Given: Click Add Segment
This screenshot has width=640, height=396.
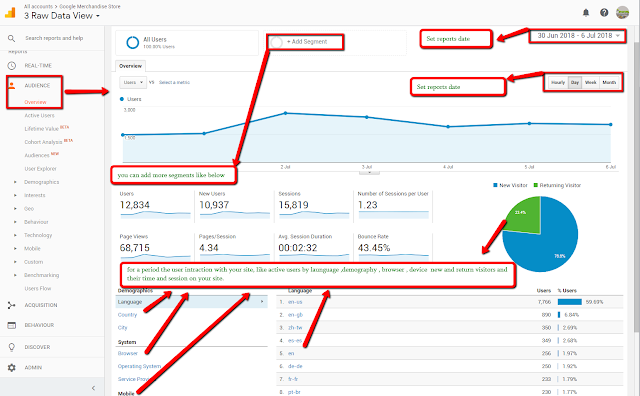Looking at the screenshot, I should click(307, 42).
